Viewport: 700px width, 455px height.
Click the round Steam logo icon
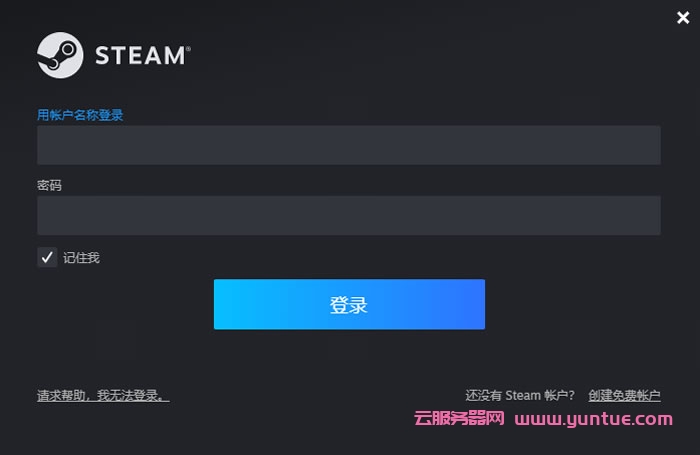tap(60, 55)
